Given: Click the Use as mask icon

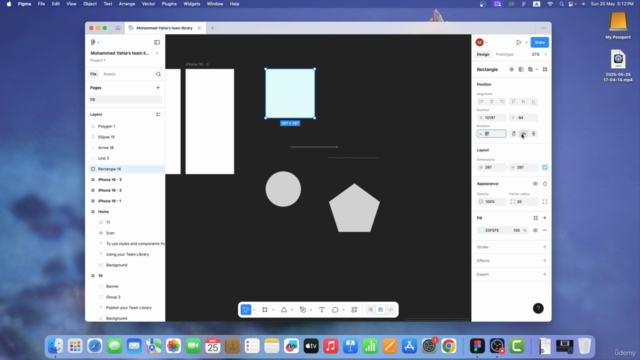Looking at the screenshot, I should coord(521,69).
